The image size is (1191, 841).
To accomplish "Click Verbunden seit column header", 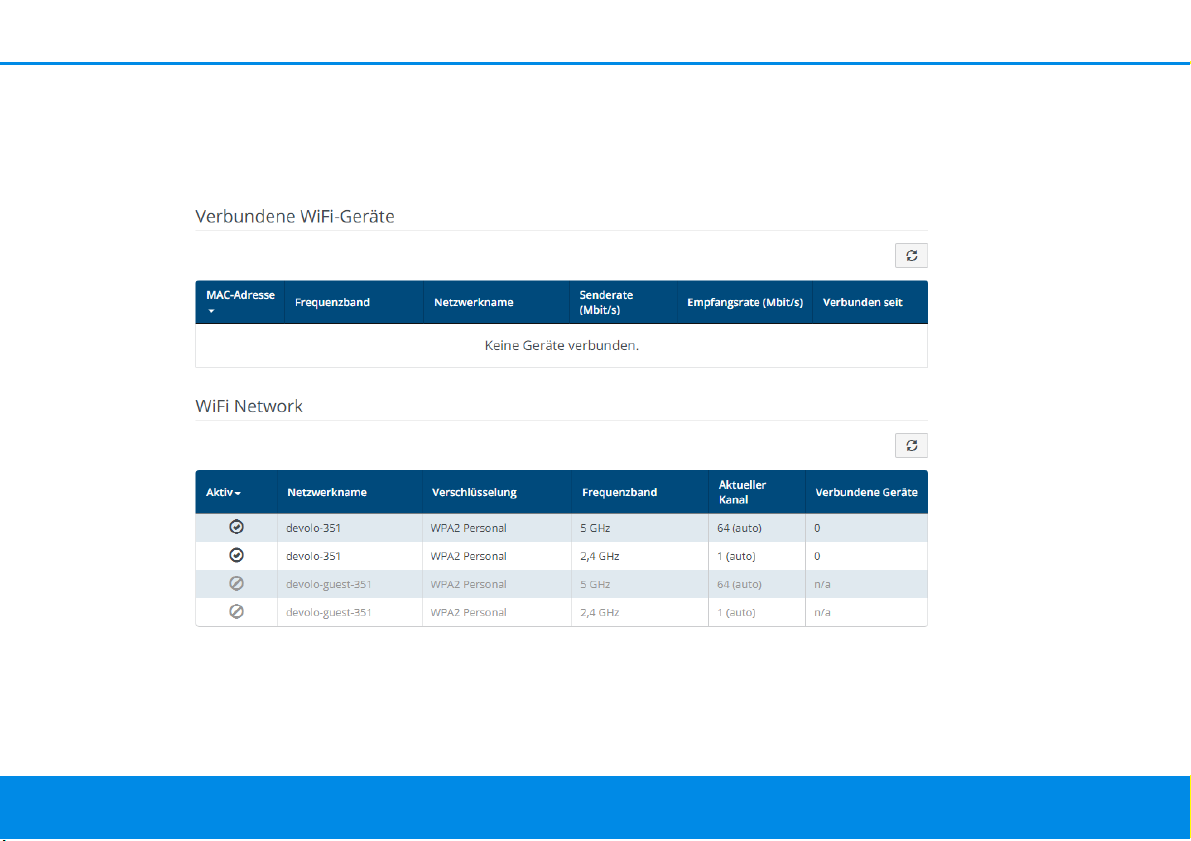I will (862, 302).
